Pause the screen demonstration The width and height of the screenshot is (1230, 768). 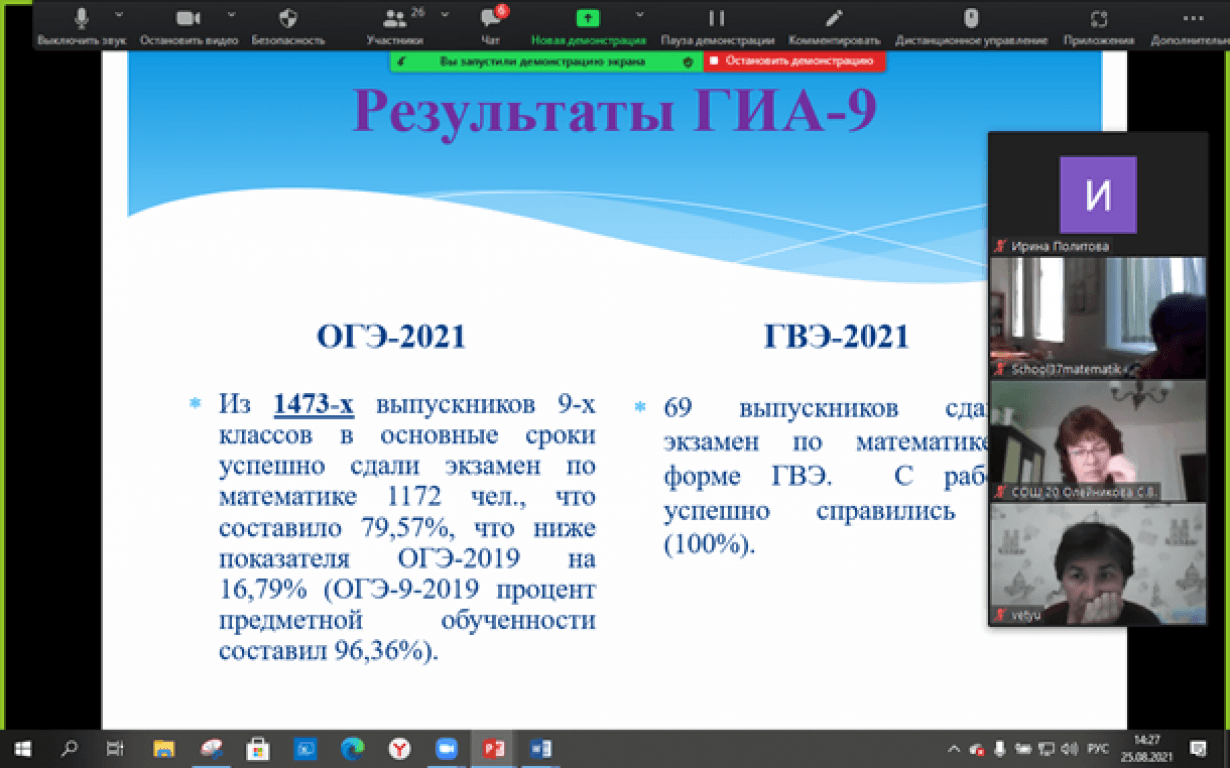coord(716,19)
